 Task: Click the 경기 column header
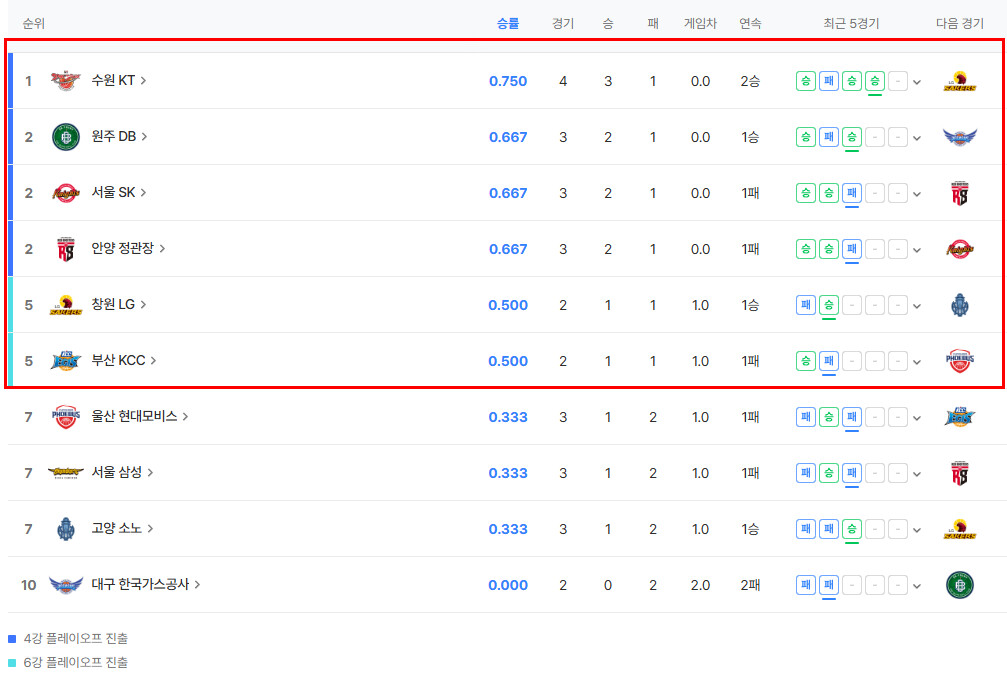563,24
